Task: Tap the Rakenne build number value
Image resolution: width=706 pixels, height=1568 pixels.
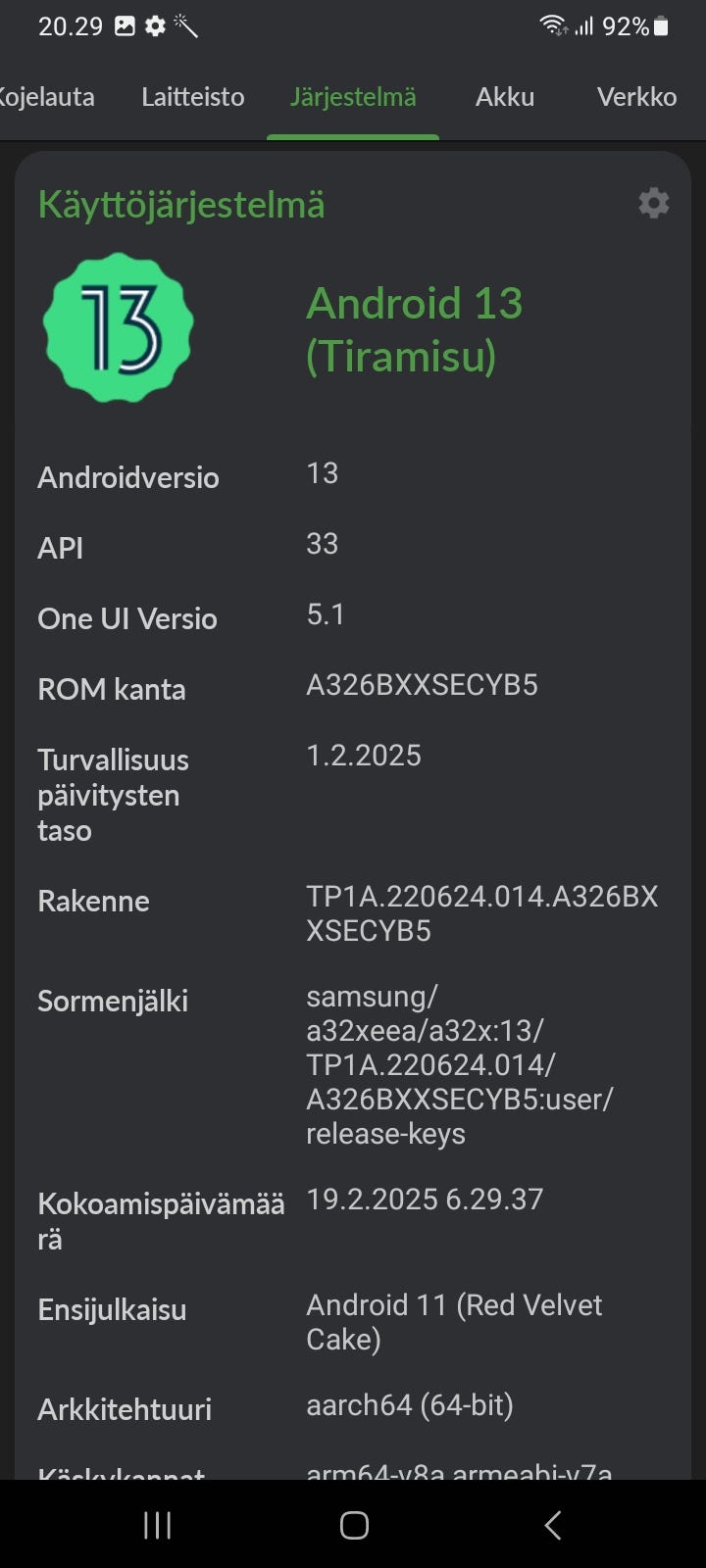Action: coord(481,913)
